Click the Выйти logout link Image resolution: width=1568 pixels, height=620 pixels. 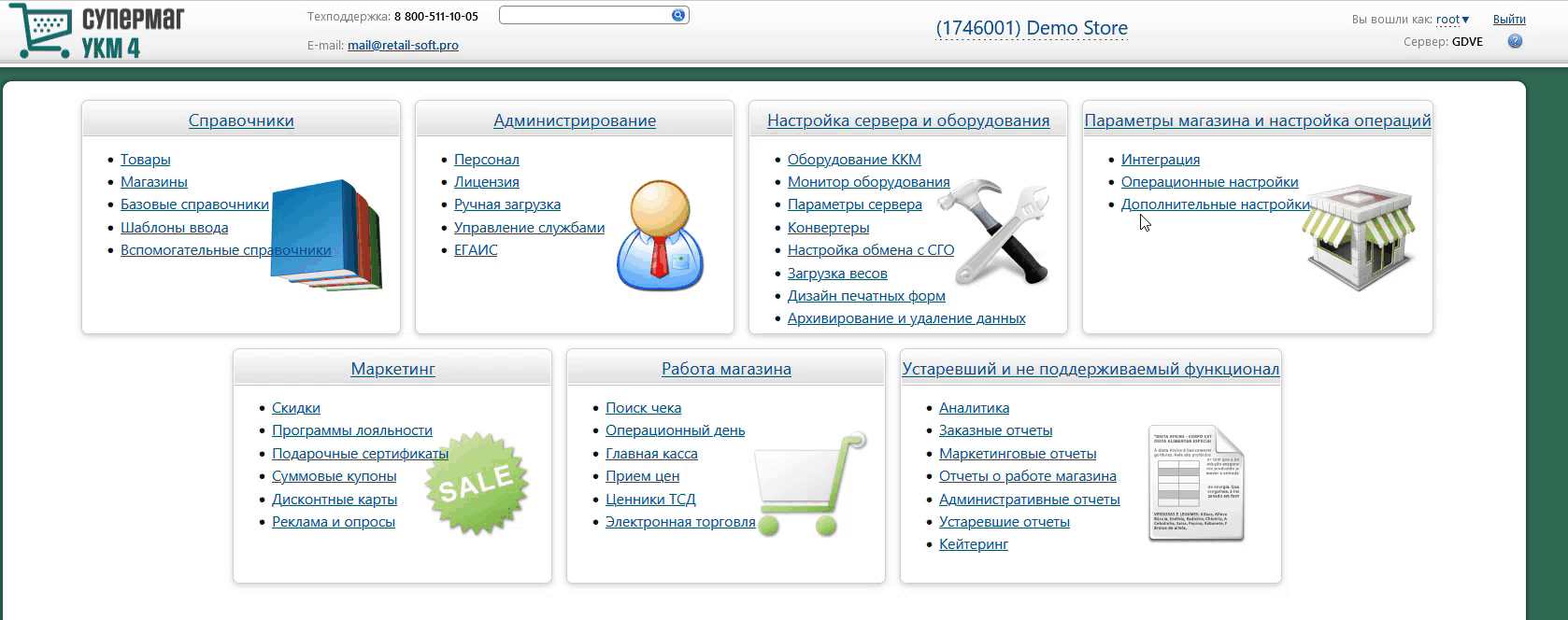pyautogui.click(x=1508, y=20)
